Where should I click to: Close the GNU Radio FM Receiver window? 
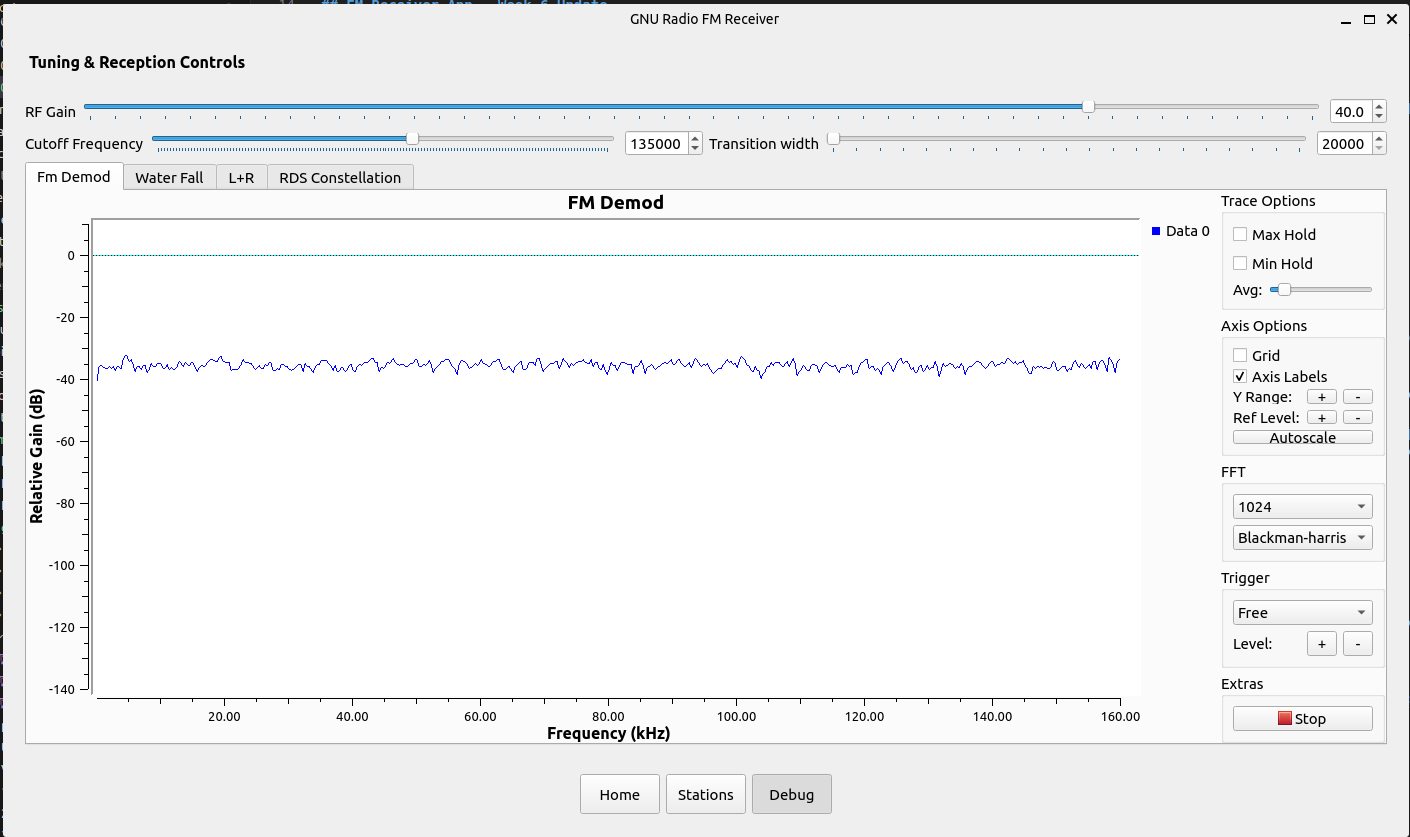[x=1391, y=19]
